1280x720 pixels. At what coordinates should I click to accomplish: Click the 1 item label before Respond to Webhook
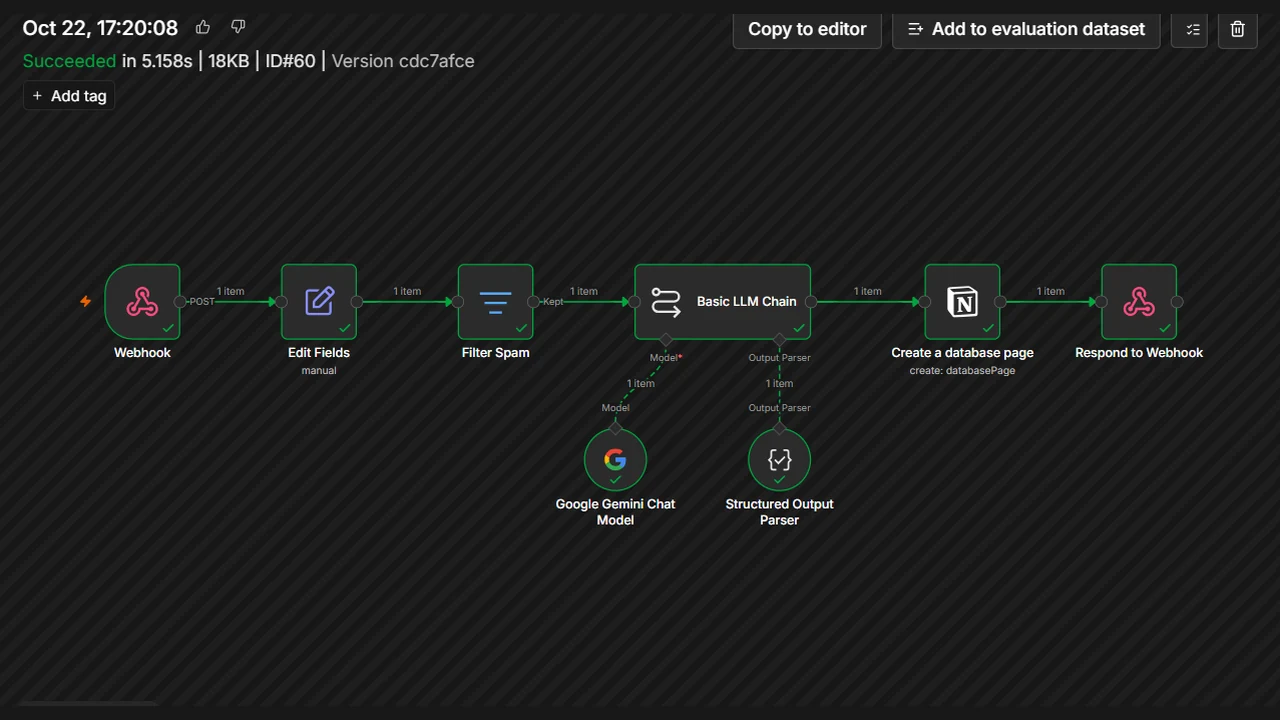click(x=1051, y=291)
